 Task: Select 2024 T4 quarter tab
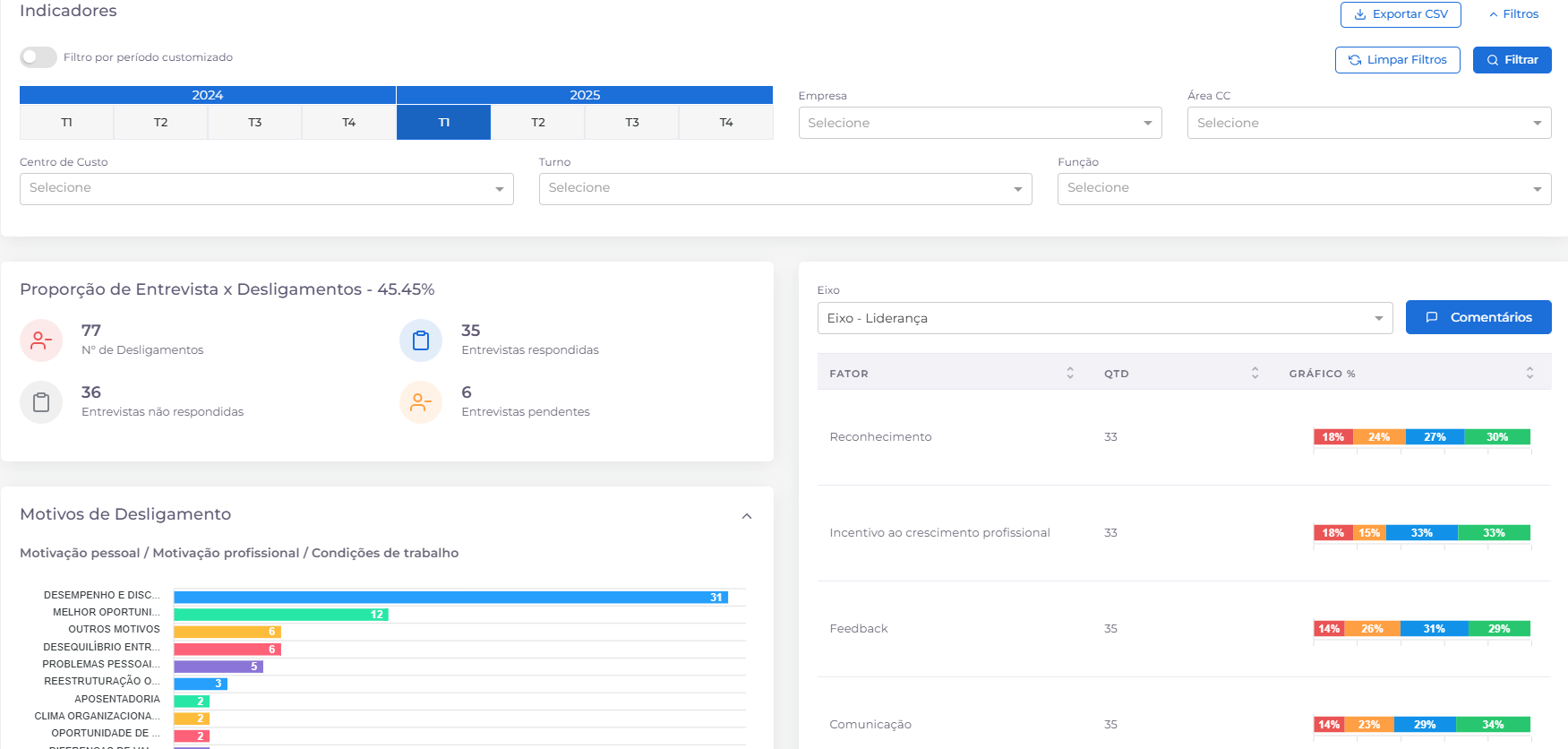tap(349, 123)
